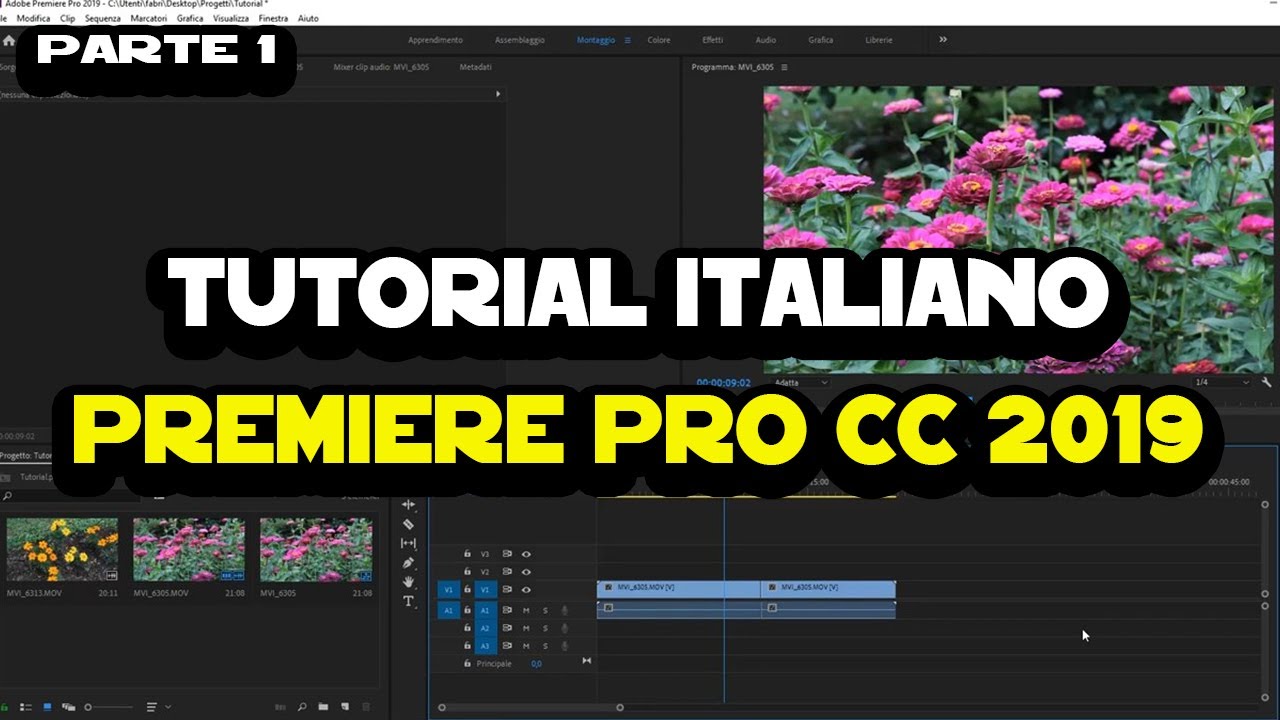
Task: Click the source panel arrow expander
Action: [498, 94]
